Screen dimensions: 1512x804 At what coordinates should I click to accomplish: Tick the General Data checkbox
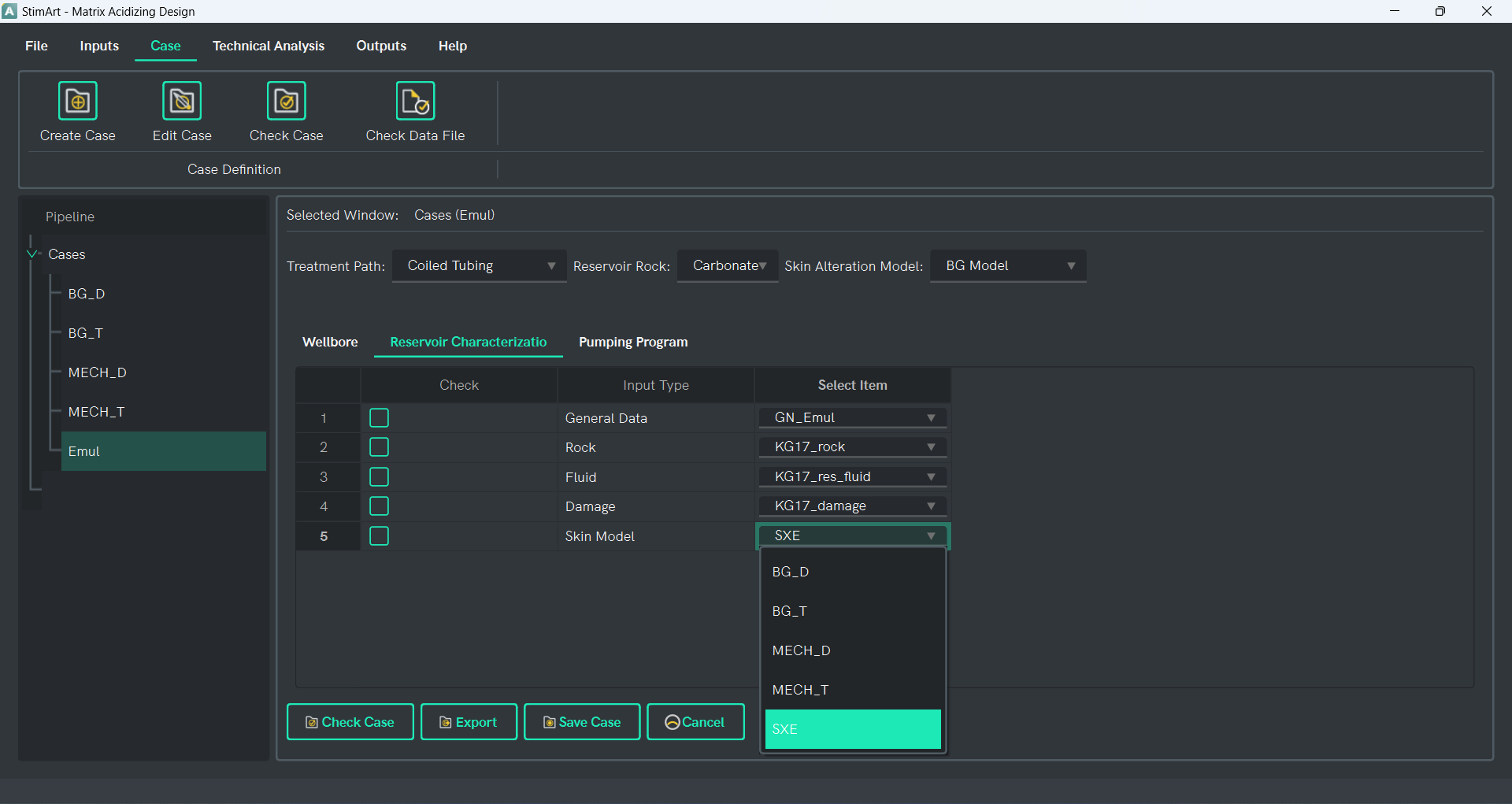(379, 418)
